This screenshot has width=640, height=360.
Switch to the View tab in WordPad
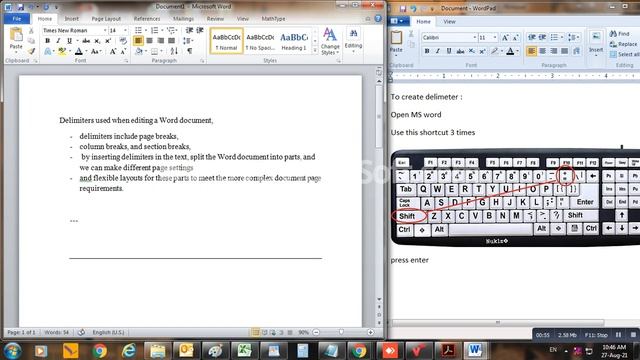coord(449,22)
